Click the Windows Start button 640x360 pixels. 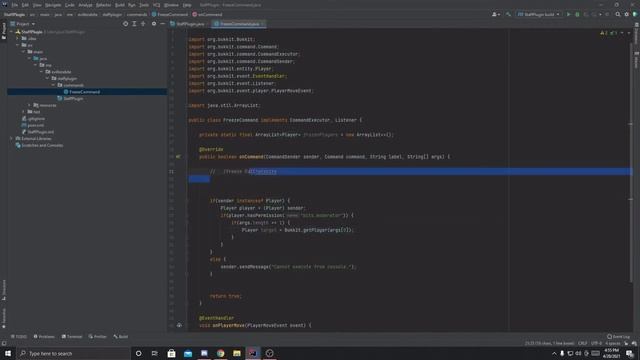point(8,353)
